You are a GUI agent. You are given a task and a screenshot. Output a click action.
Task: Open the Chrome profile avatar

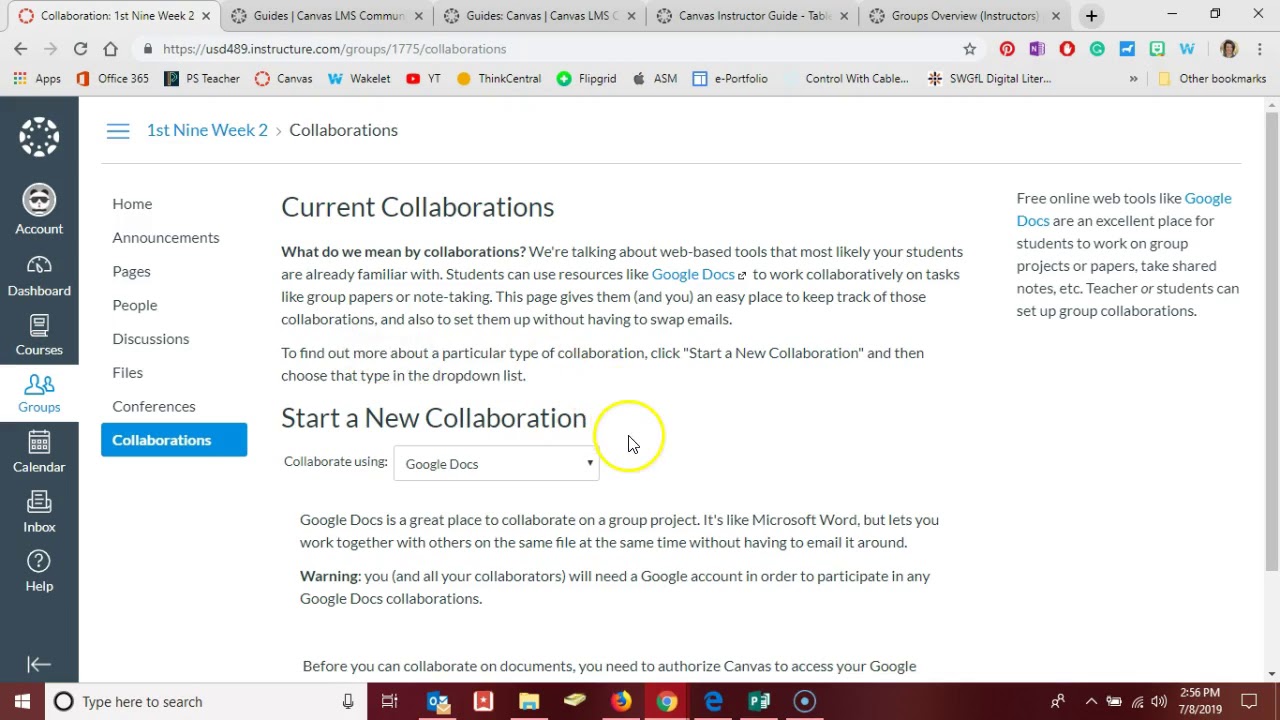1229,48
